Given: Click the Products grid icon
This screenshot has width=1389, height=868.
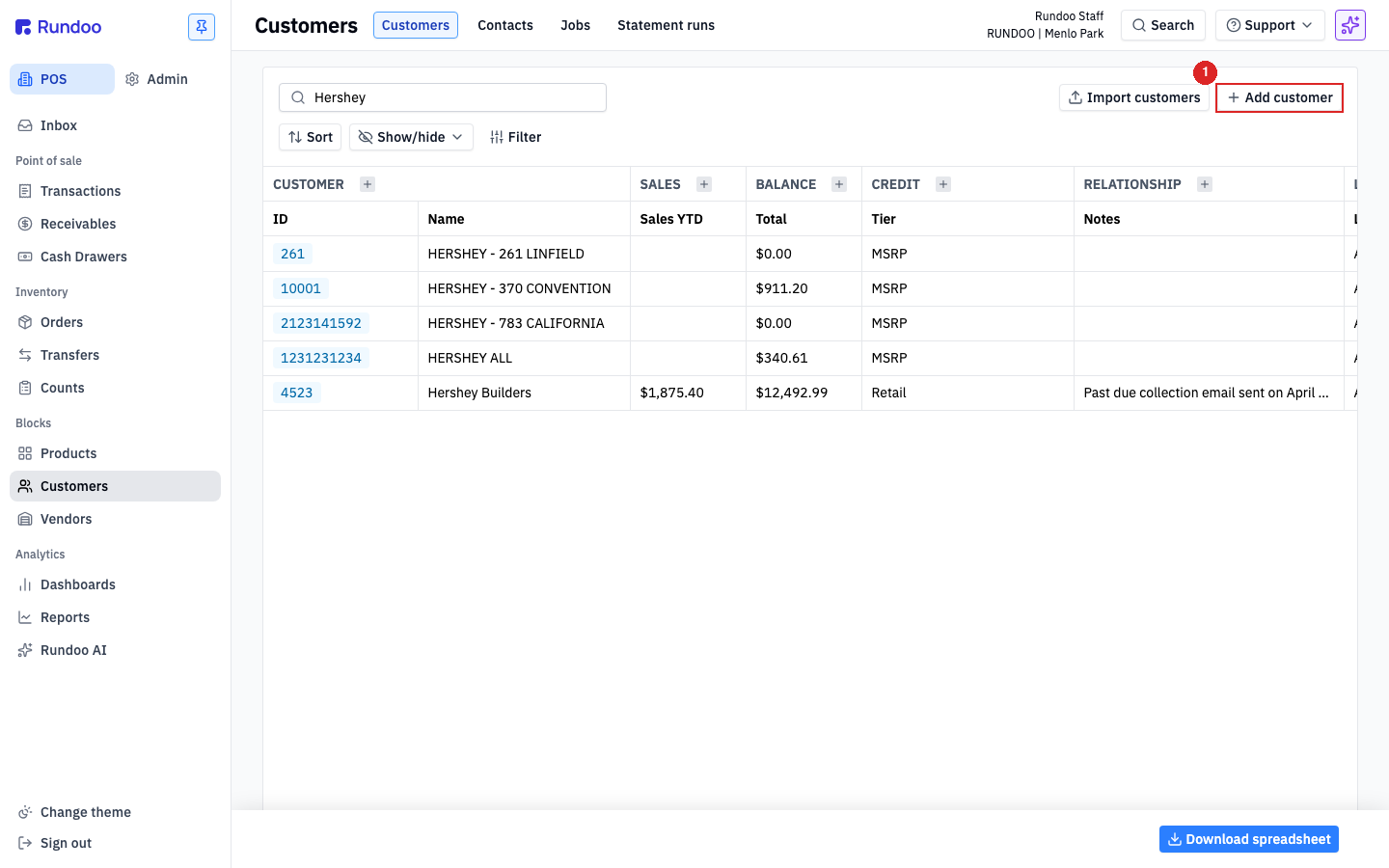Looking at the screenshot, I should [25, 453].
